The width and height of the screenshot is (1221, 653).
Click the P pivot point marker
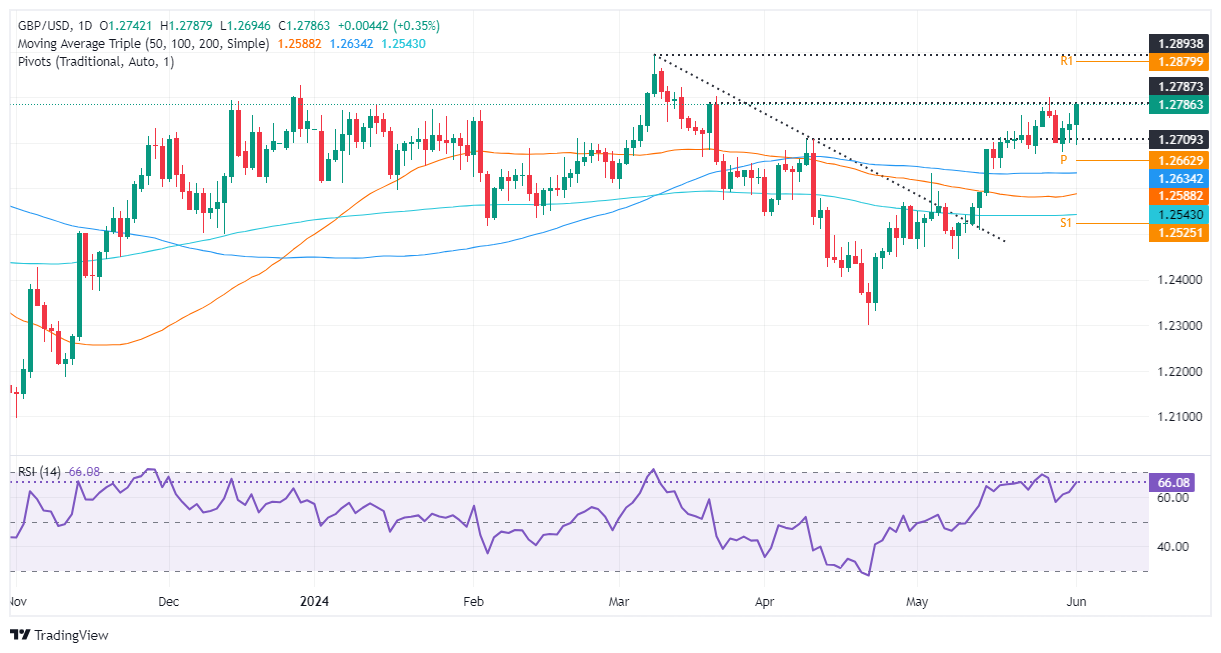1066,159
